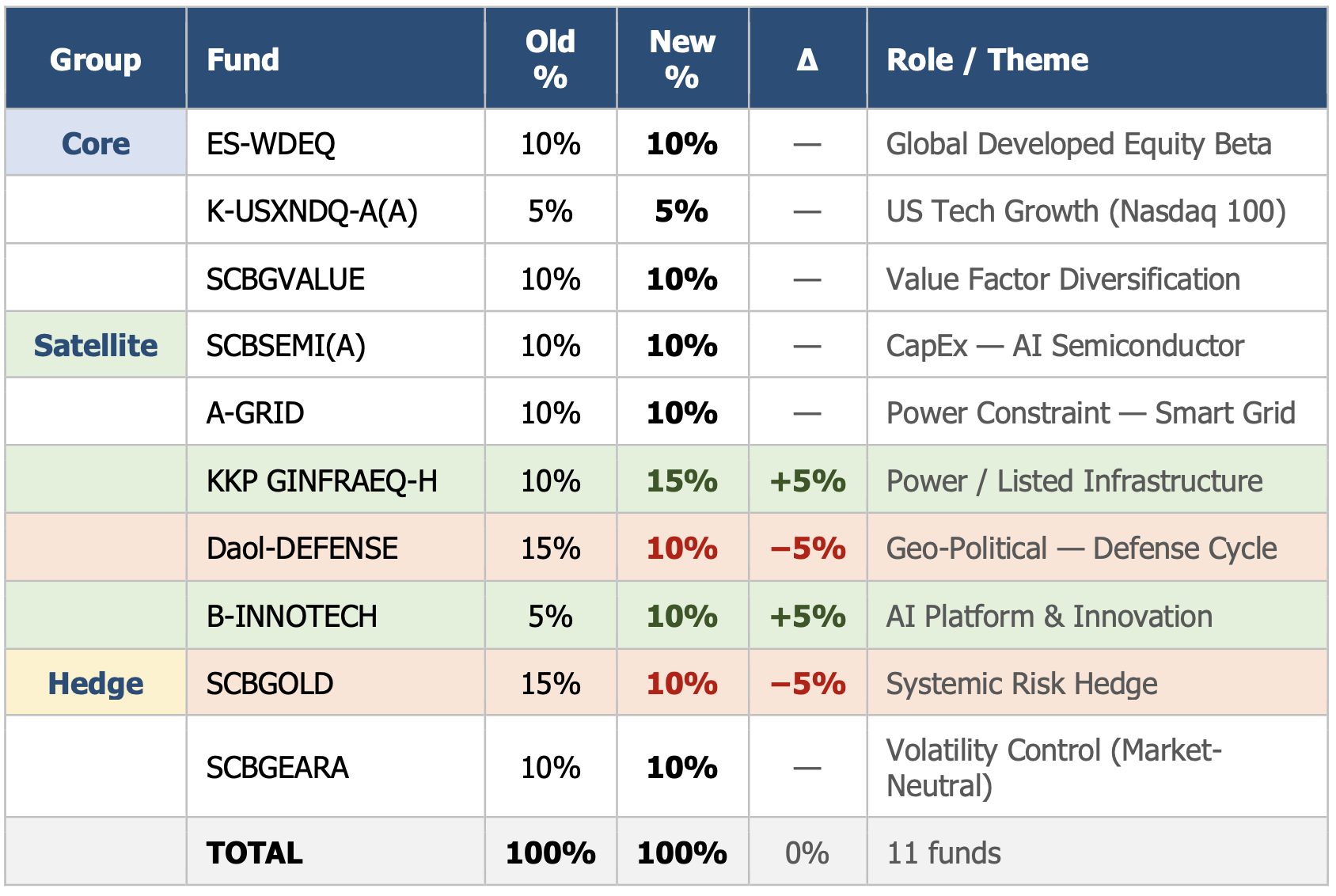1336x896 pixels.
Task: Click KKP GINFRAEQ-H new 15% value
Action: (682, 480)
